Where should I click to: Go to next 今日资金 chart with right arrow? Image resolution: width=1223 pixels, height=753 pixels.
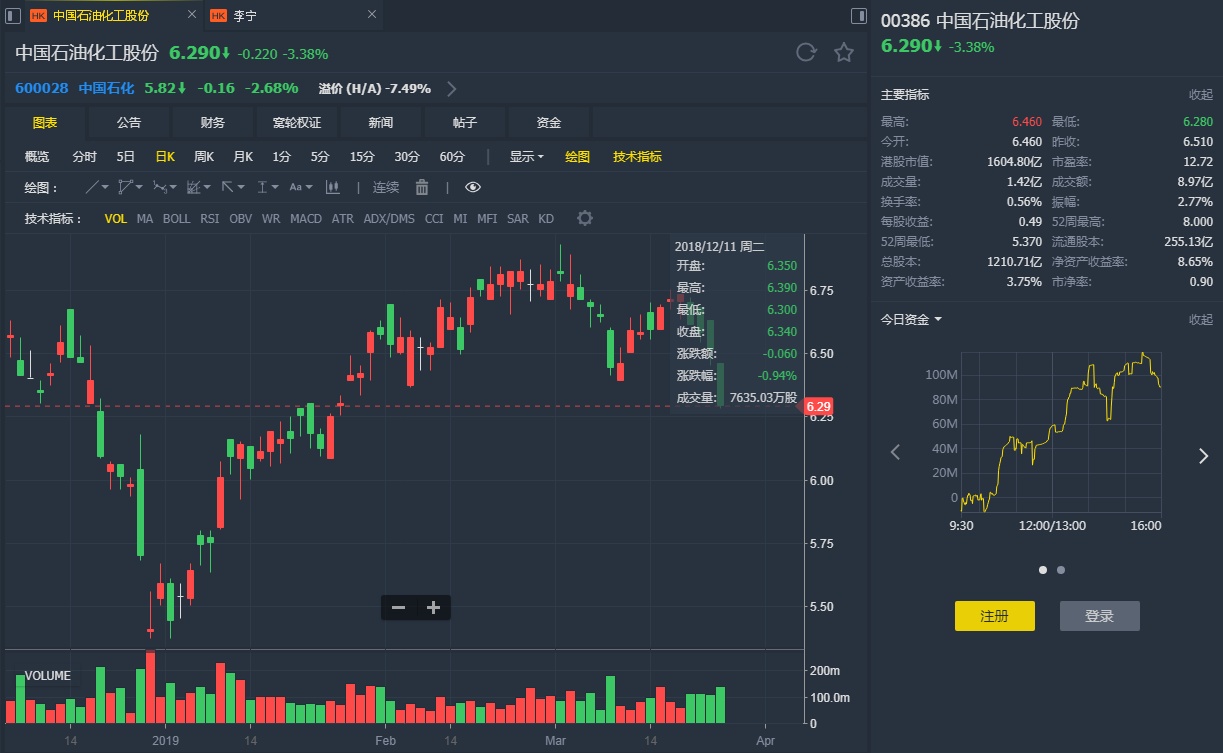1203,456
